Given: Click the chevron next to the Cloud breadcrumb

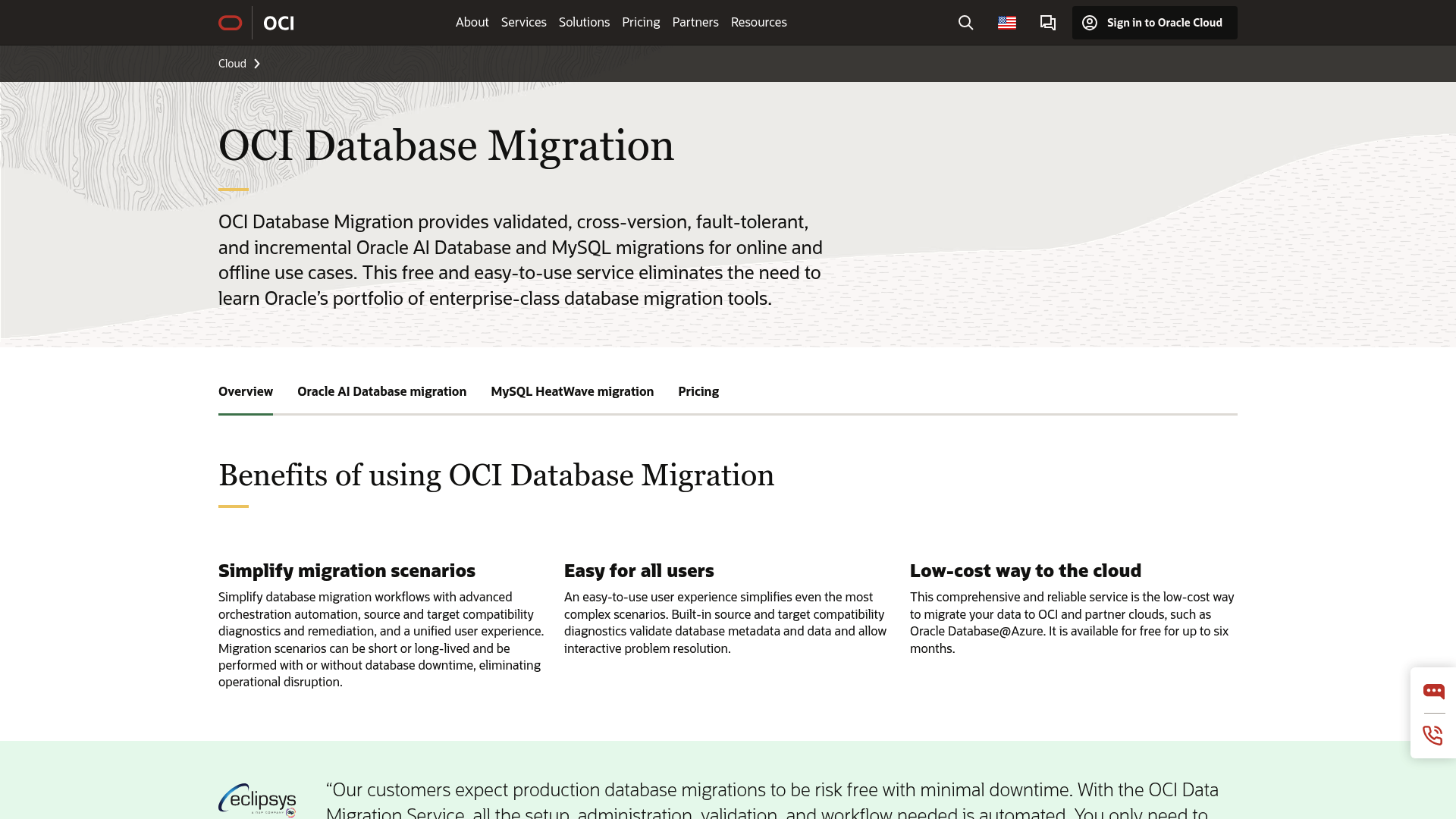Looking at the screenshot, I should point(257,64).
